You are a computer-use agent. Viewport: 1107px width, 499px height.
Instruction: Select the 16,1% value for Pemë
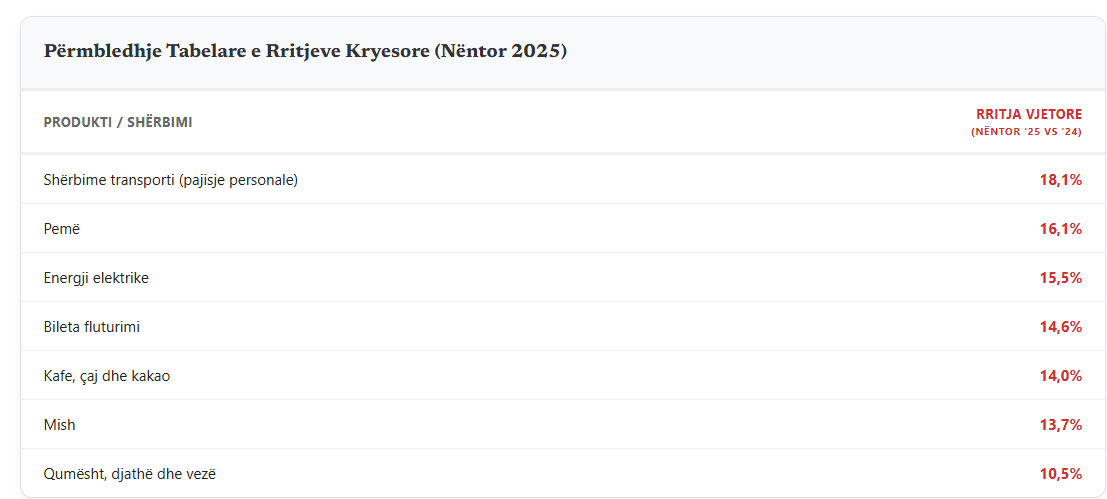point(1060,229)
